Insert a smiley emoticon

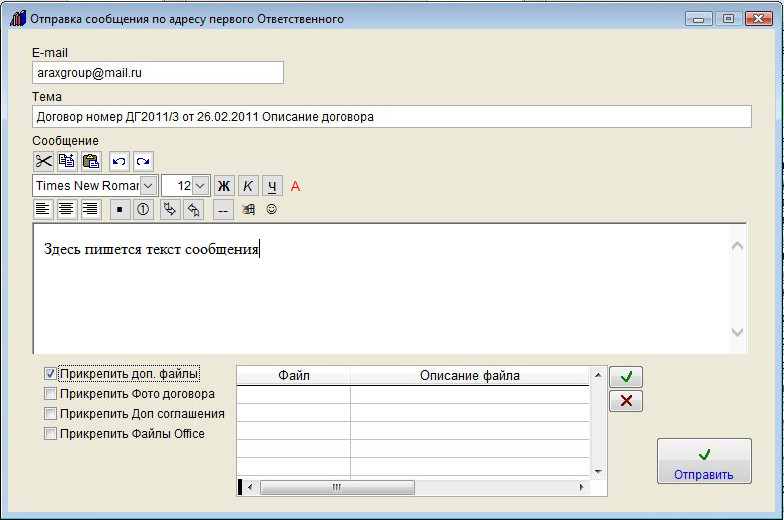[x=272, y=209]
